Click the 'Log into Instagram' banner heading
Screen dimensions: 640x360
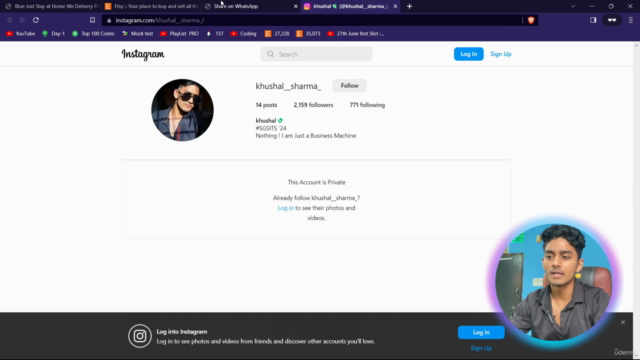(x=182, y=332)
